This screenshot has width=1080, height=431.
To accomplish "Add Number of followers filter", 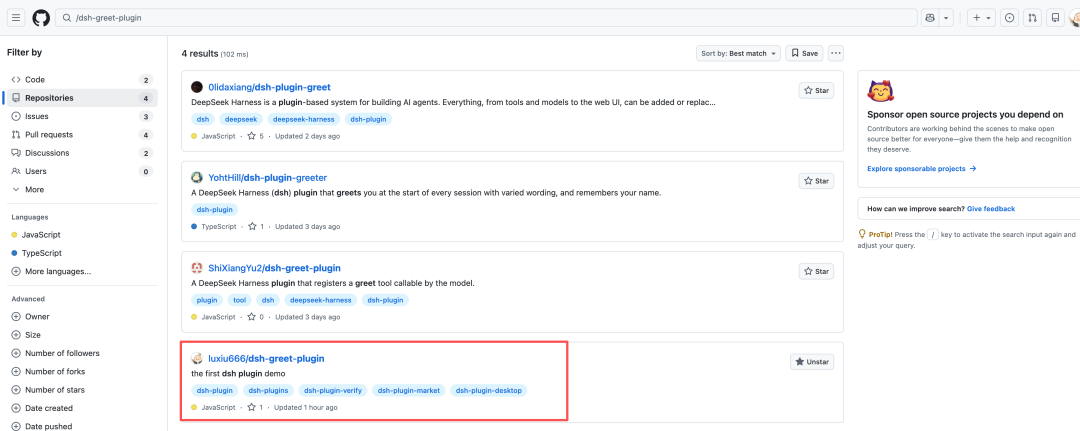I will click(x=82, y=353).
